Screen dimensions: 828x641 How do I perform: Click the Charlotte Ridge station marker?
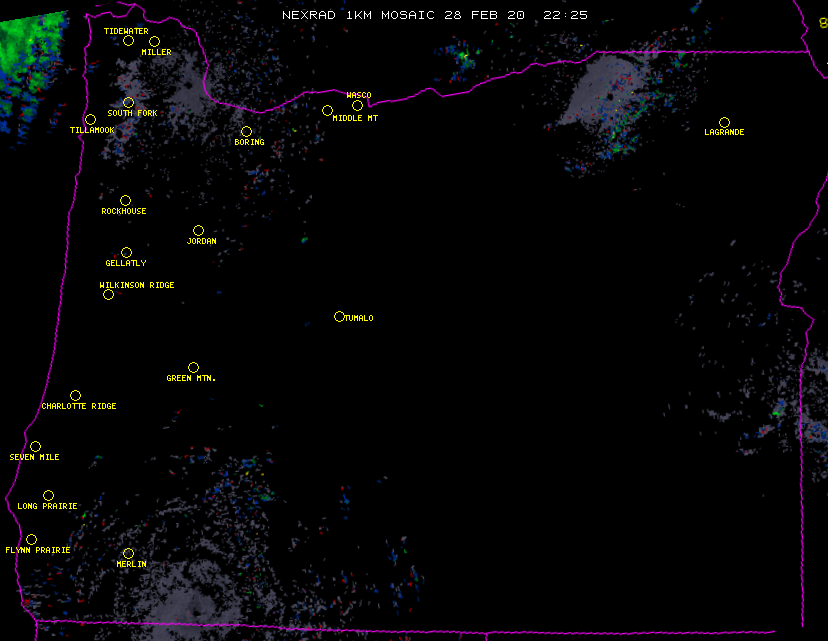click(75, 396)
